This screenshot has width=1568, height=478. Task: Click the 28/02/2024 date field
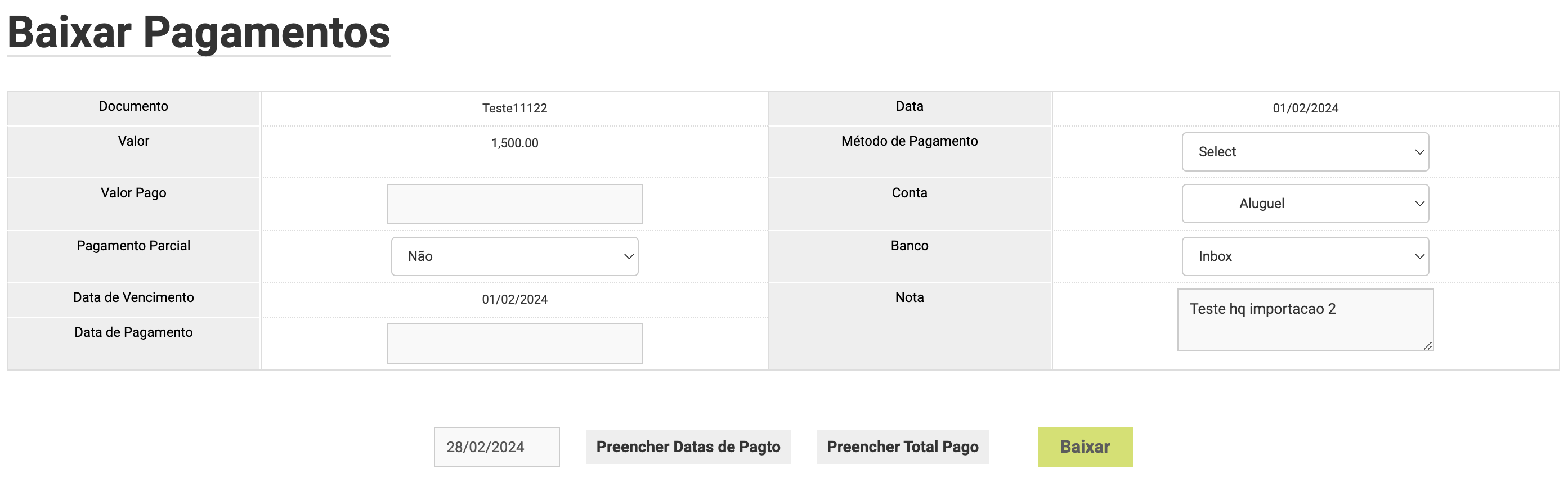pyautogui.click(x=496, y=447)
